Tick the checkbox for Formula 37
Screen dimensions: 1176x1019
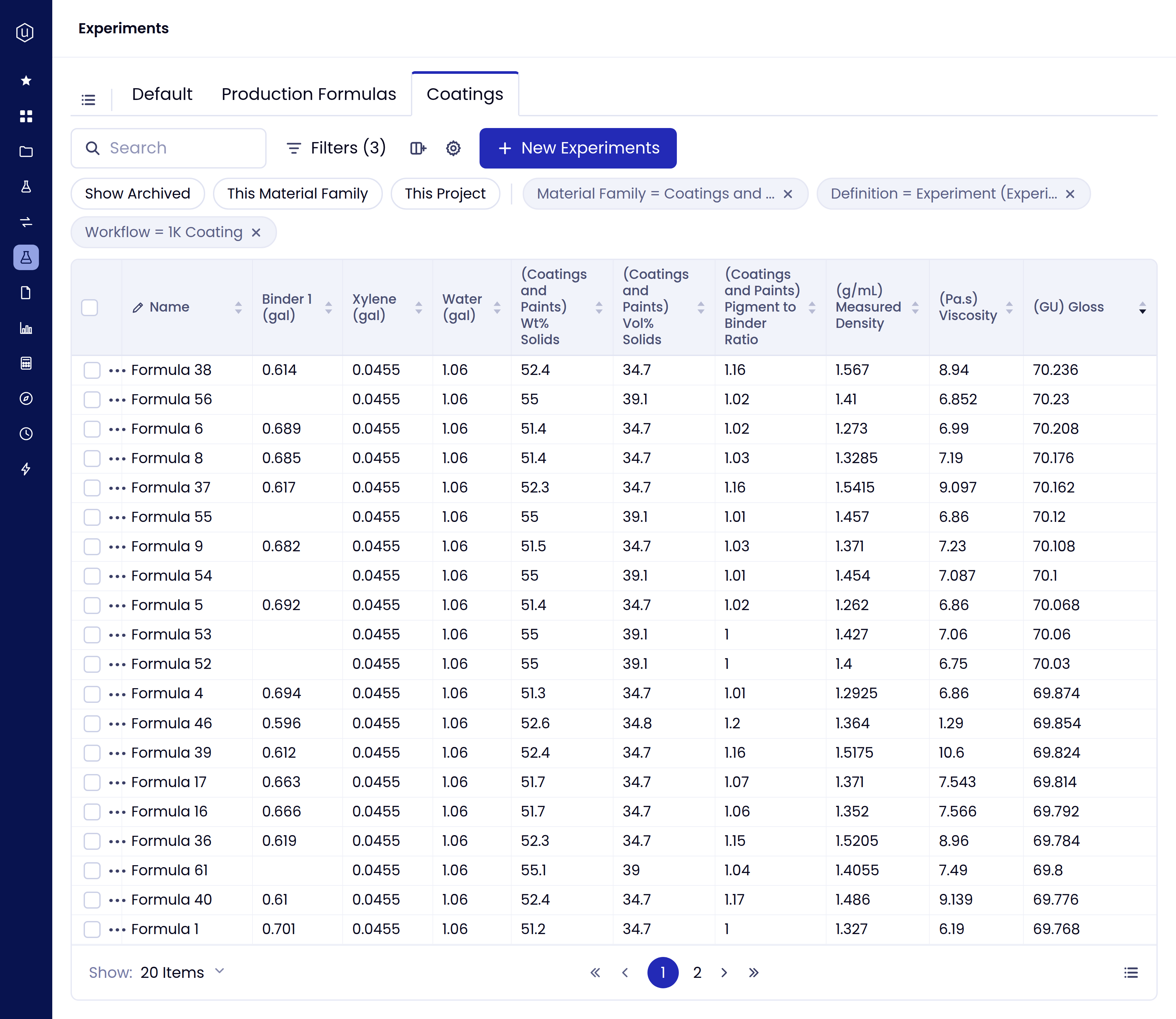pyautogui.click(x=92, y=488)
